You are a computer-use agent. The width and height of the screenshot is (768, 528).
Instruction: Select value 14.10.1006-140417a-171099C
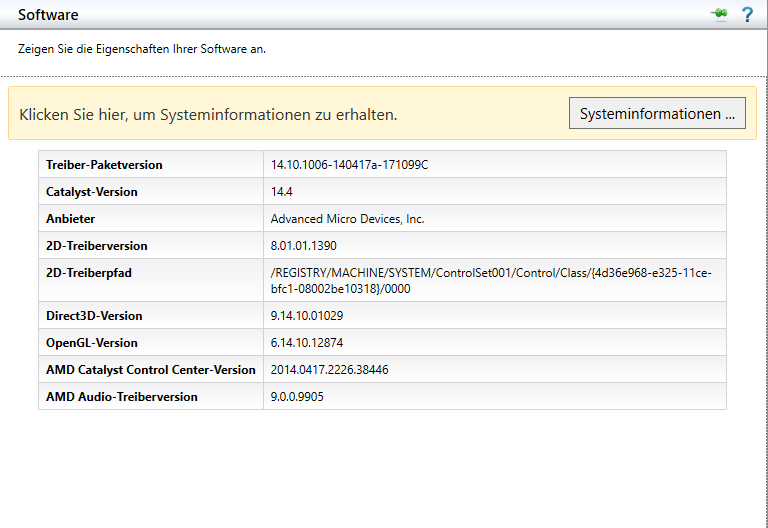349,165
